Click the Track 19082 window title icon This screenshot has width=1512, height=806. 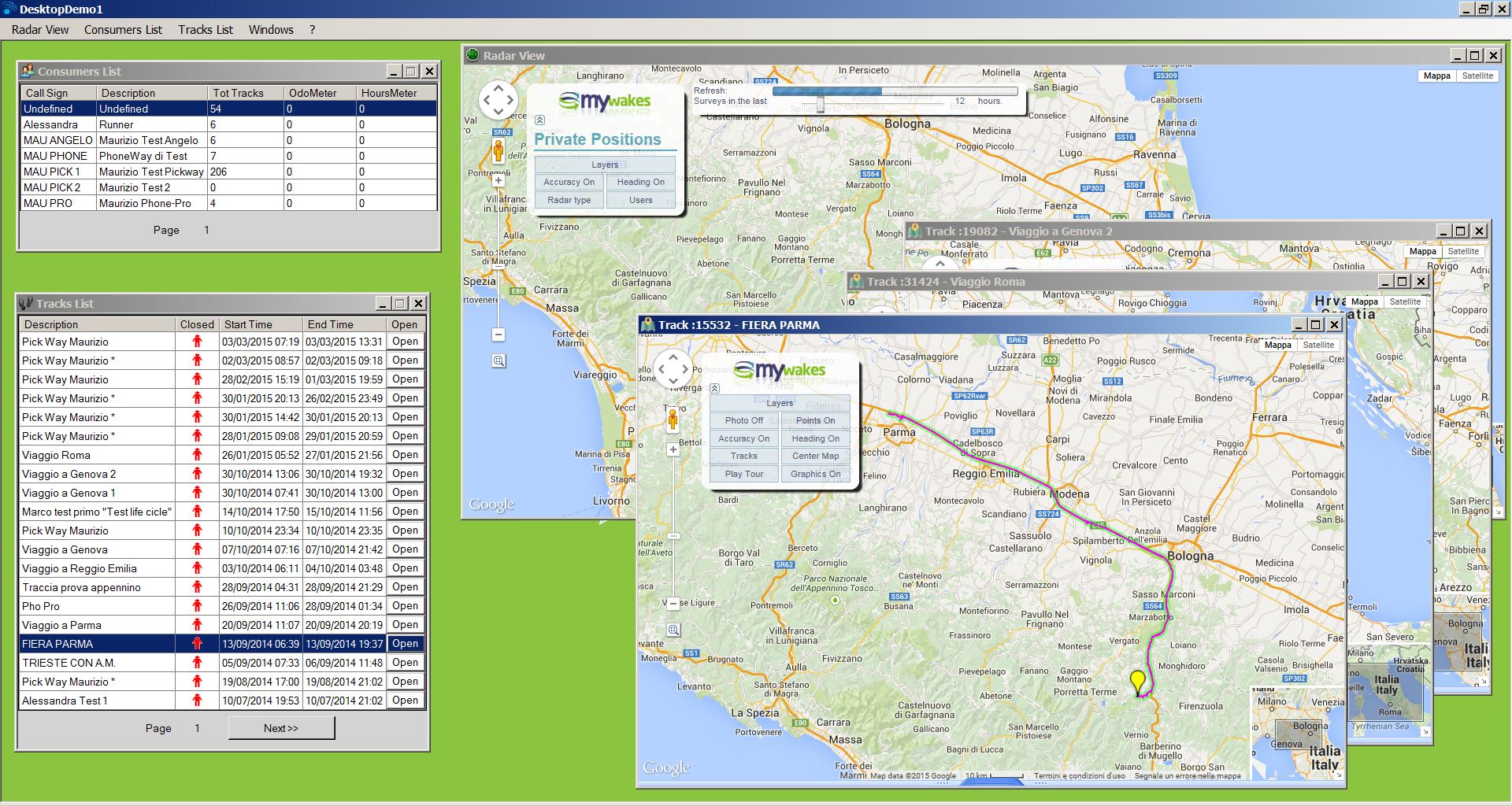coord(914,231)
